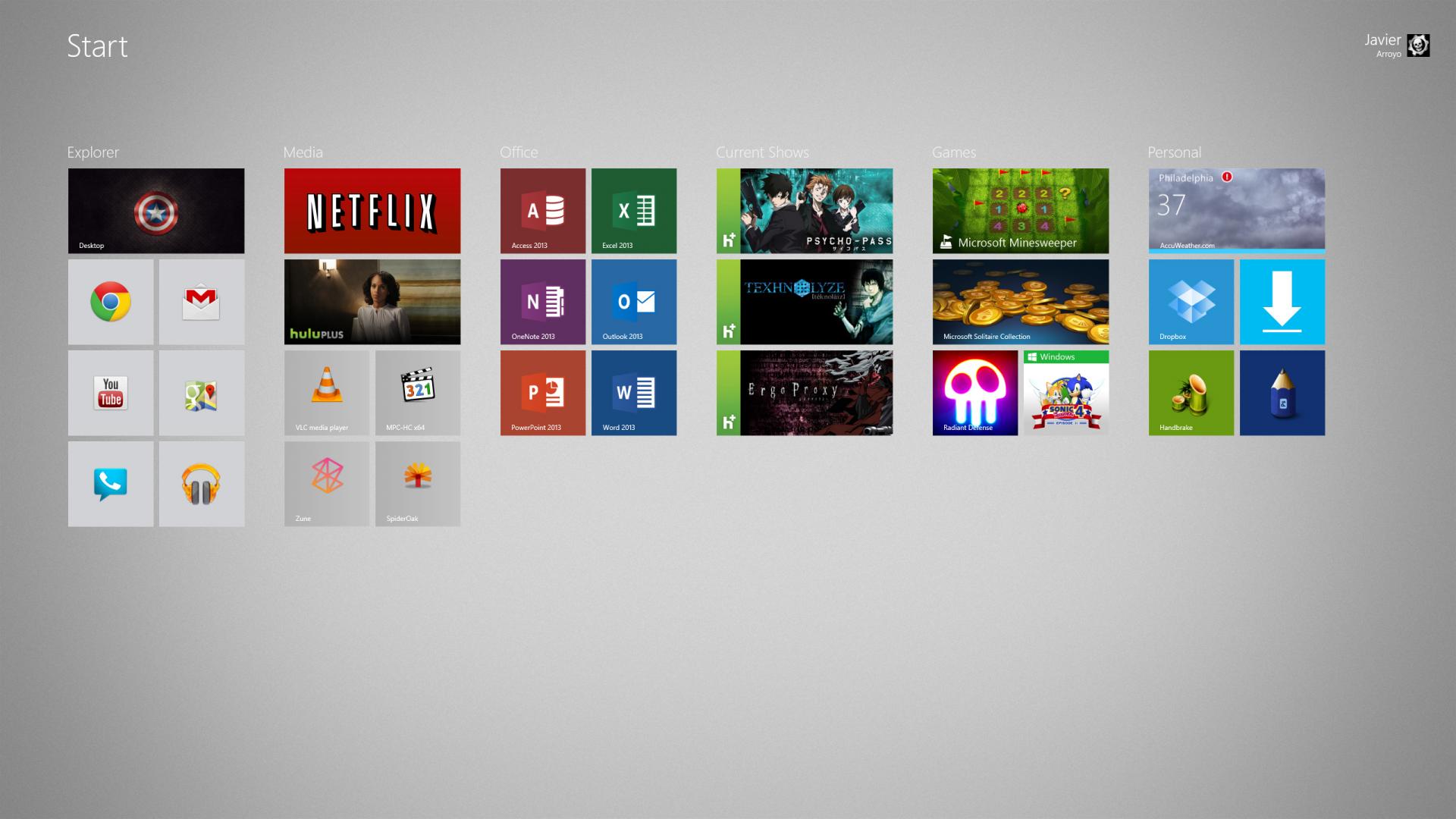Open the Google Chrome tile
Viewport: 1456px width, 819px height.
coord(111,302)
